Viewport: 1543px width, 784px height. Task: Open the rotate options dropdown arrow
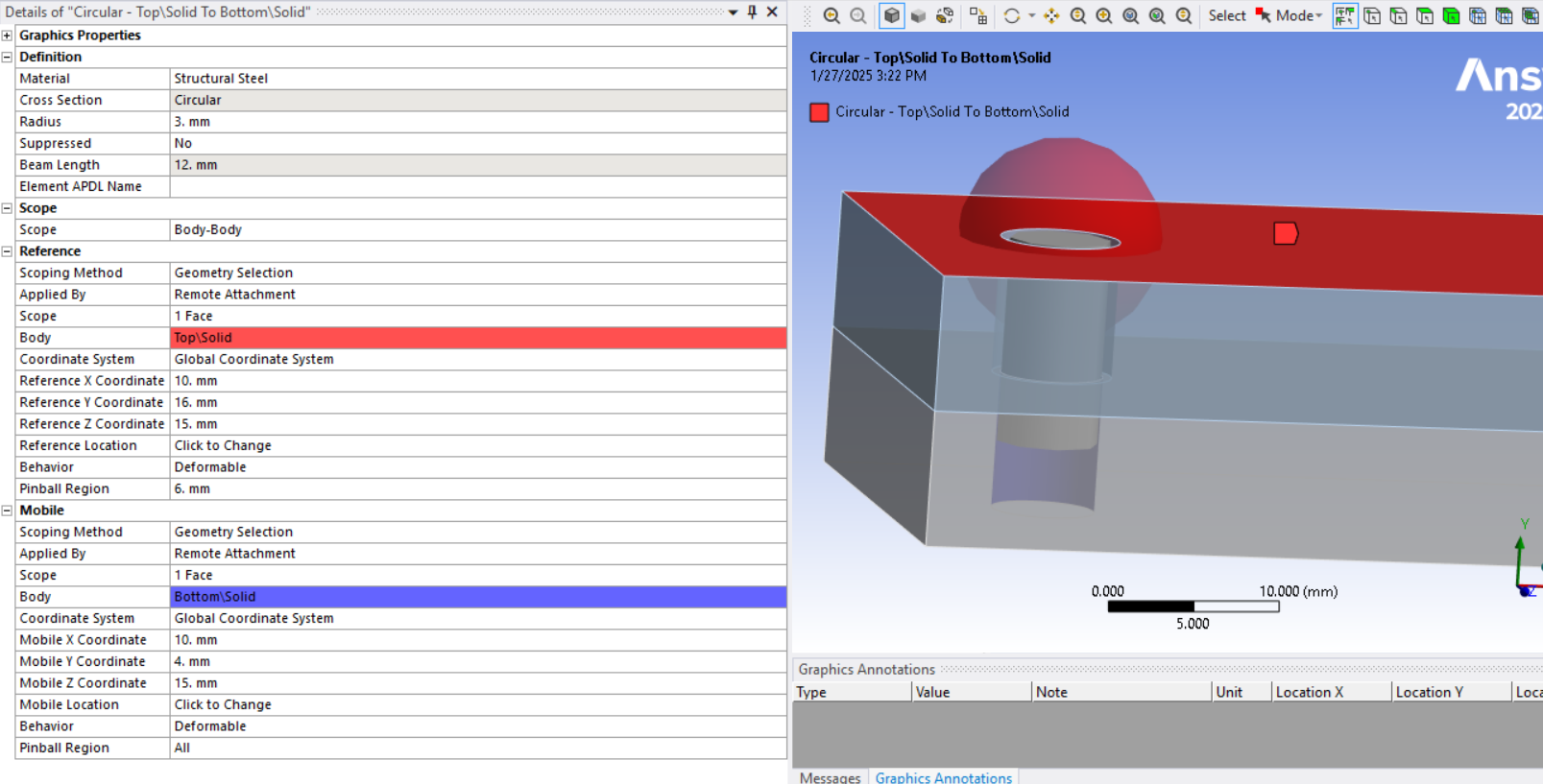(x=1031, y=15)
